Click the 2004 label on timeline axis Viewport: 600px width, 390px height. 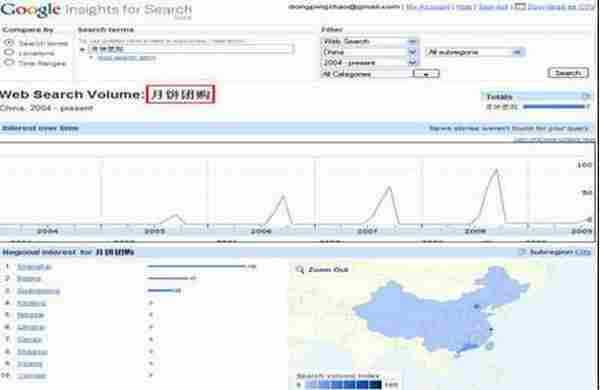tap(47, 231)
